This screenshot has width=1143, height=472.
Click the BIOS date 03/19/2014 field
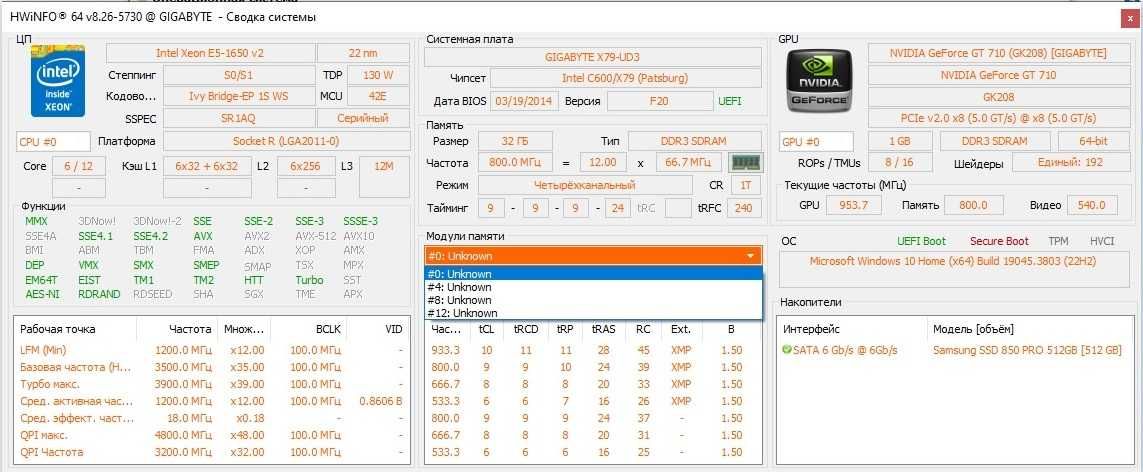pos(526,101)
